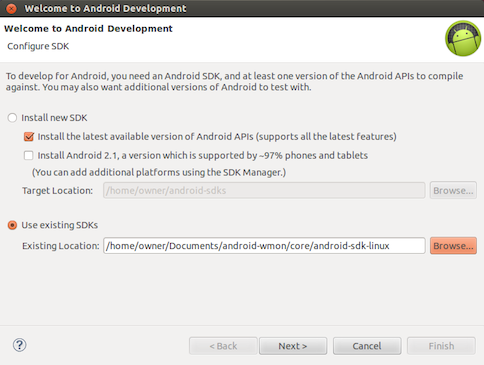Select the Install new SDK radio button
This screenshot has height=365, width=484.
12,118
